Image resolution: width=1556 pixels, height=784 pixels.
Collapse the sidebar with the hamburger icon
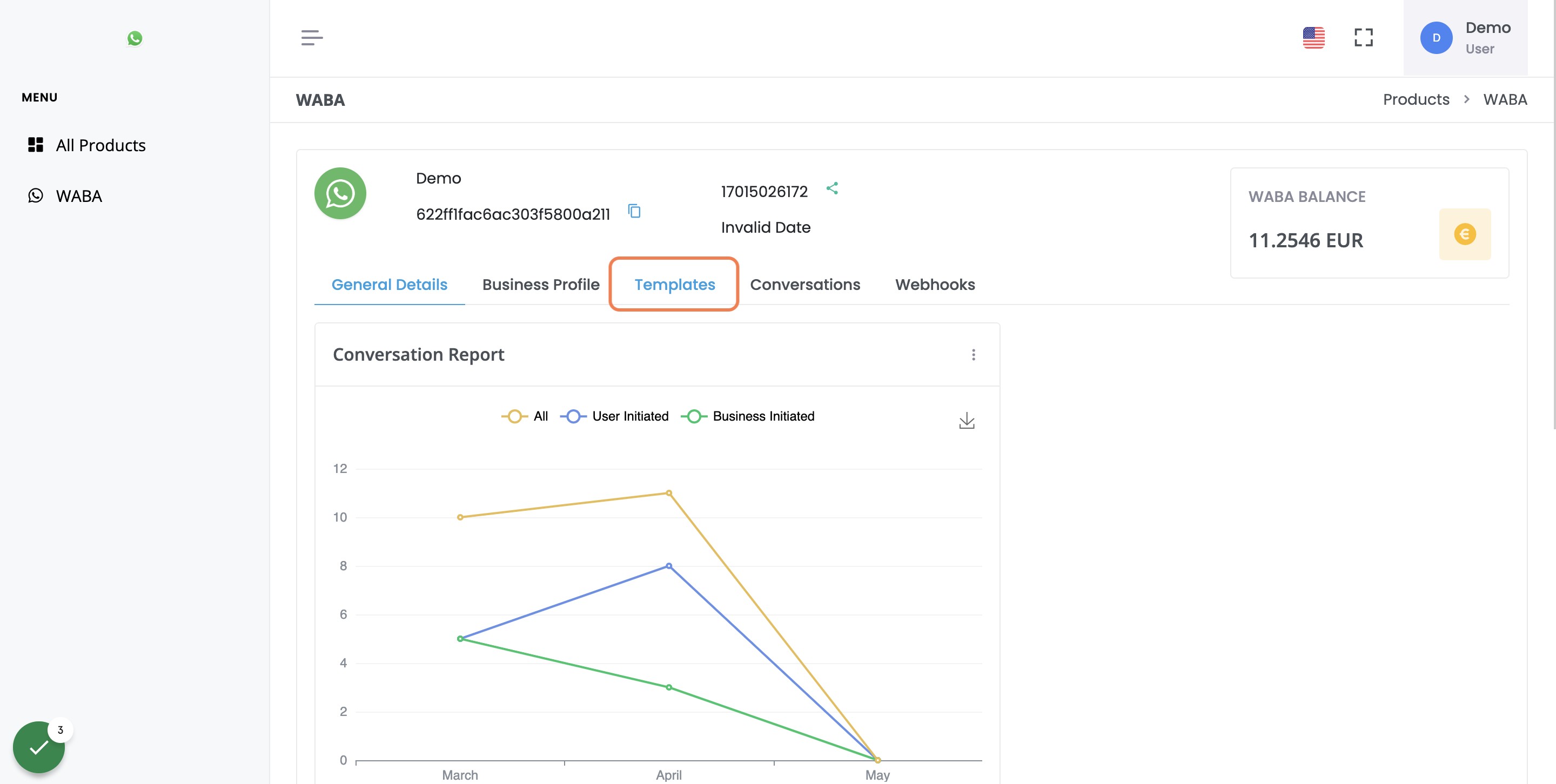pos(312,38)
